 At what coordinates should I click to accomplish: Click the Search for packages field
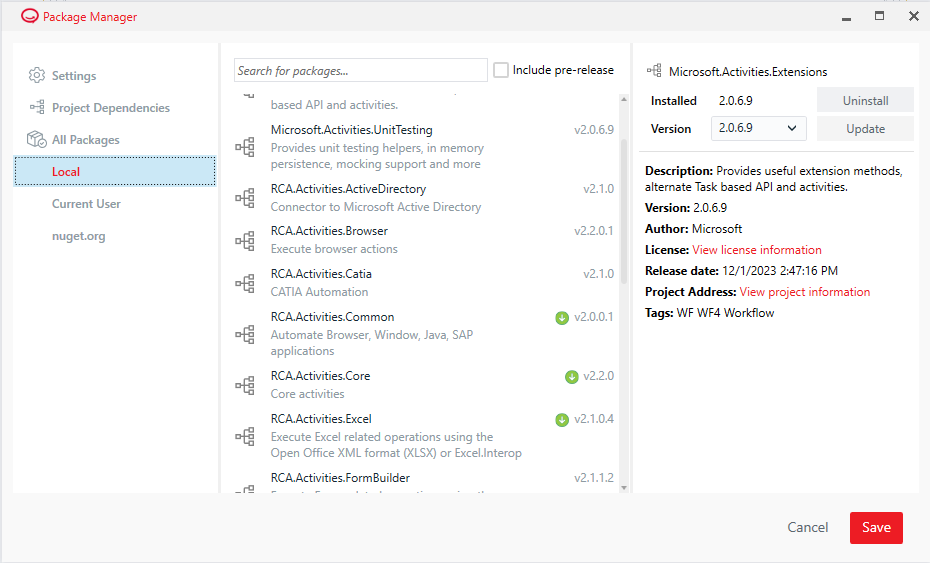pos(361,70)
